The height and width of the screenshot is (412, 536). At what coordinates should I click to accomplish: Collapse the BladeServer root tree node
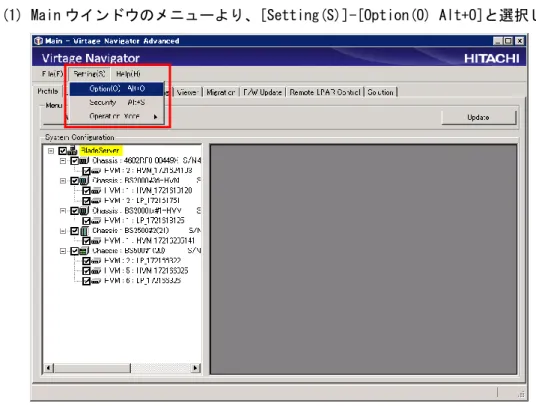coord(51,150)
